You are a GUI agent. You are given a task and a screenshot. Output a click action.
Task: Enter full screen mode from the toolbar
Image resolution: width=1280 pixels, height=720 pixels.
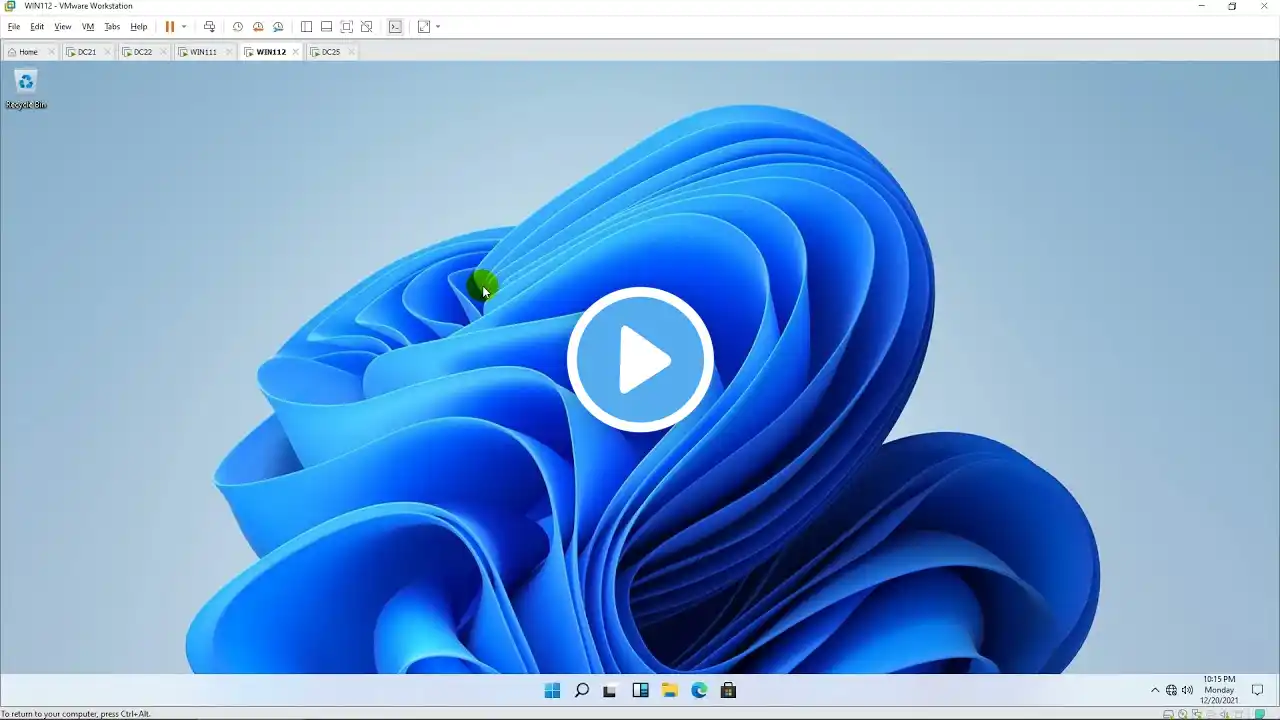[x=346, y=27]
